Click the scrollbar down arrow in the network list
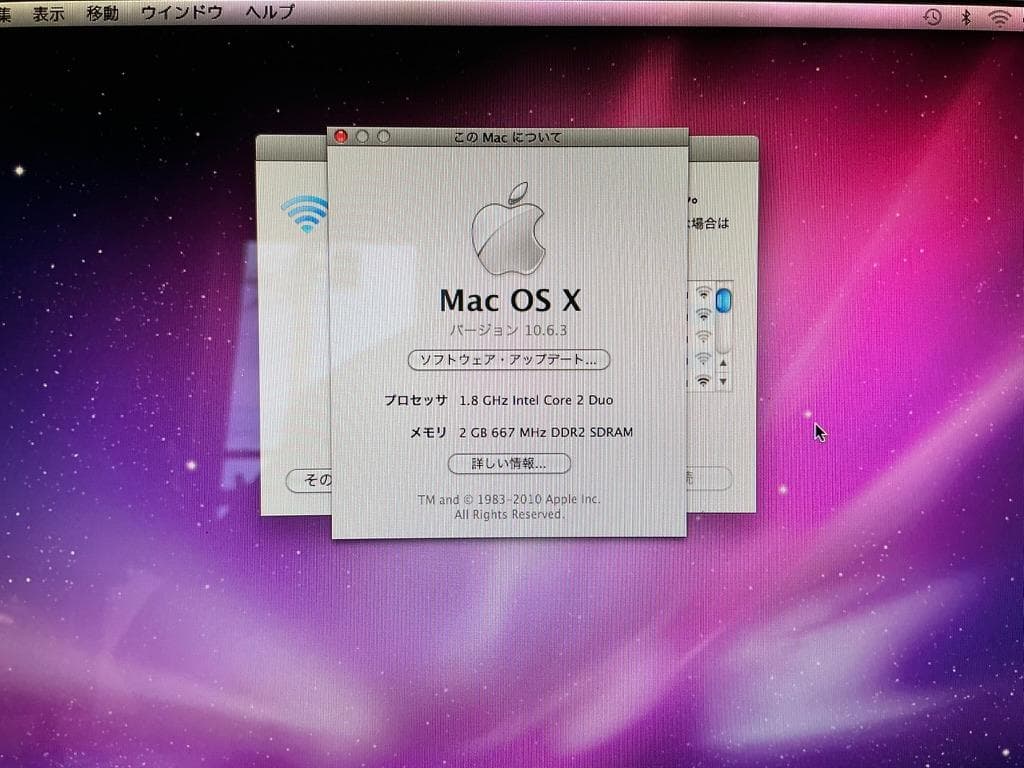 click(x=723, y=381)
